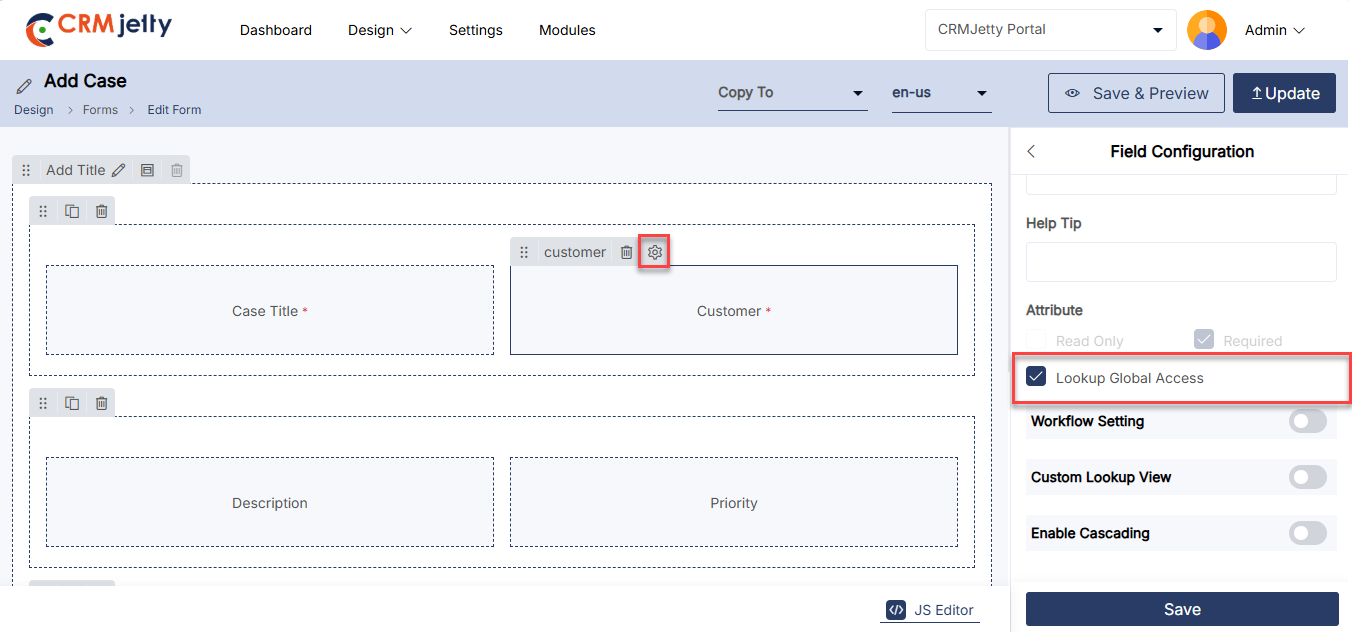The image size is (1352, 632).
Task: Go back using Field Configuration chevron
Action: (1032, 152)
